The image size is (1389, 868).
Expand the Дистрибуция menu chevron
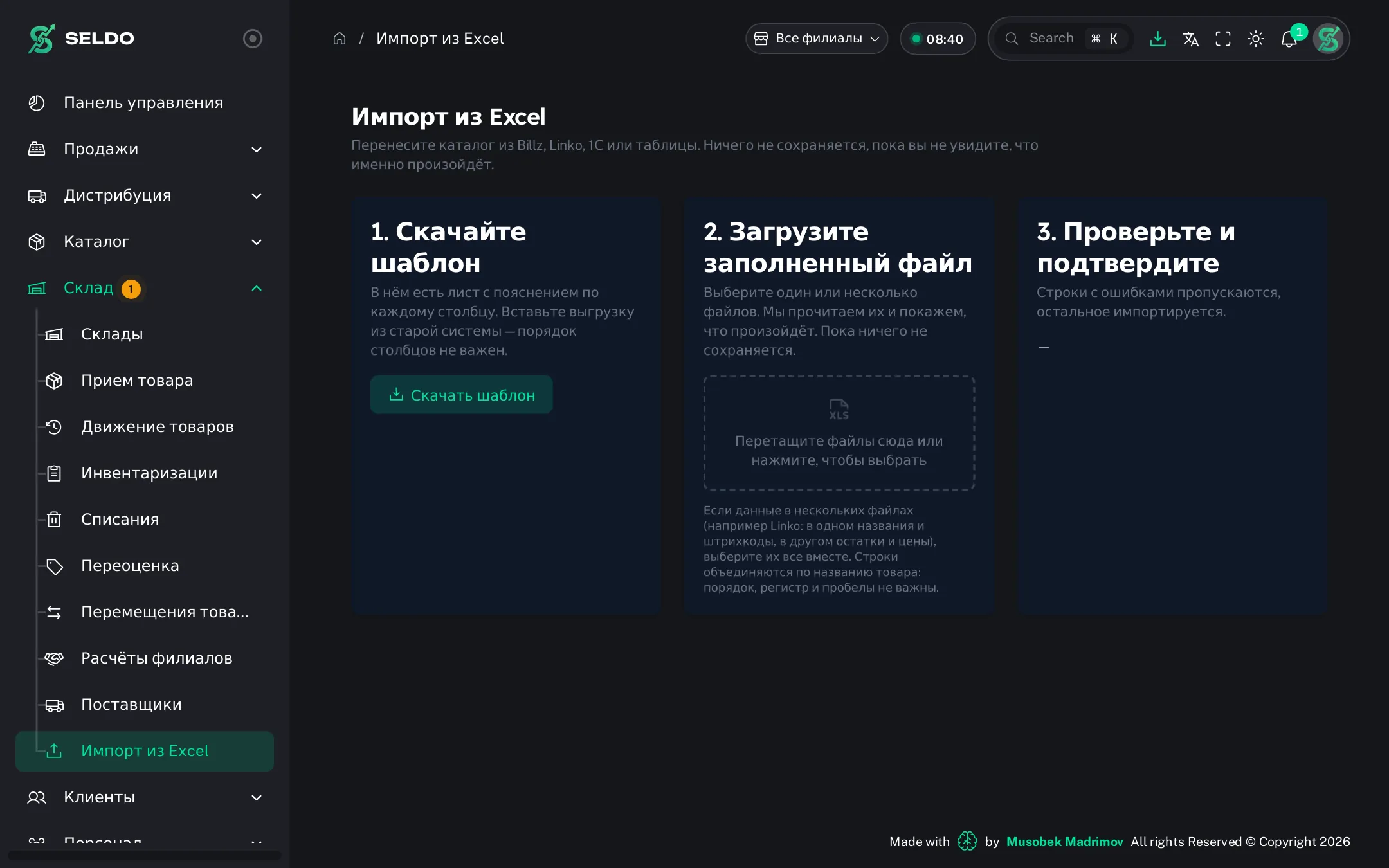point(257,195)
